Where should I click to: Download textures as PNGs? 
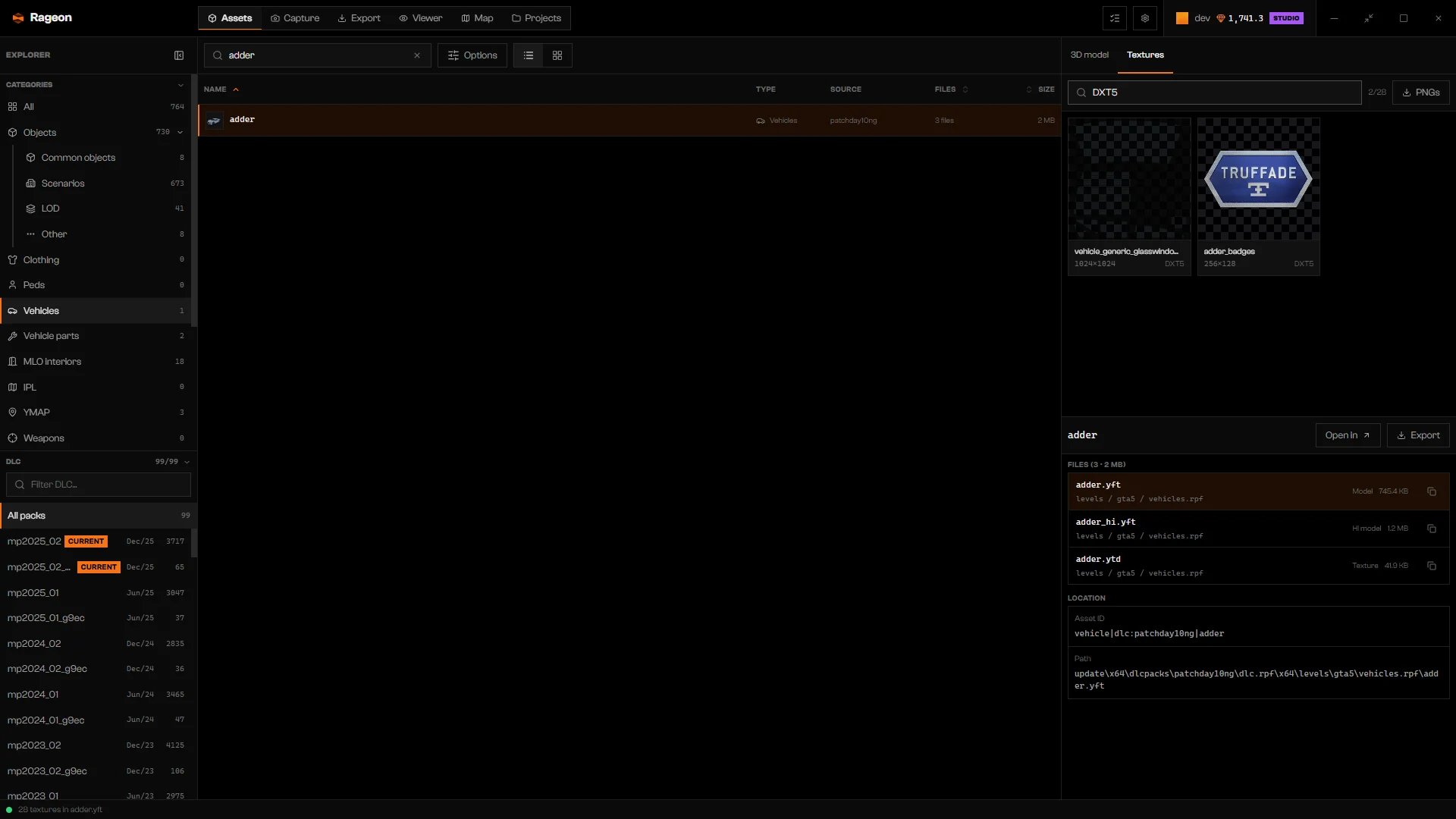1421,93
